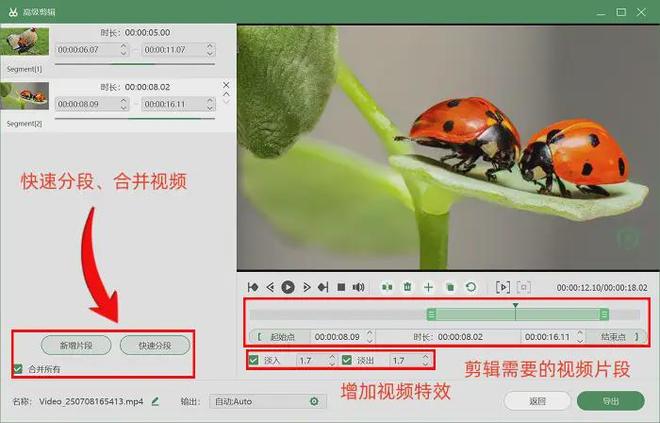Click the 返回 button

click(538, 401)
